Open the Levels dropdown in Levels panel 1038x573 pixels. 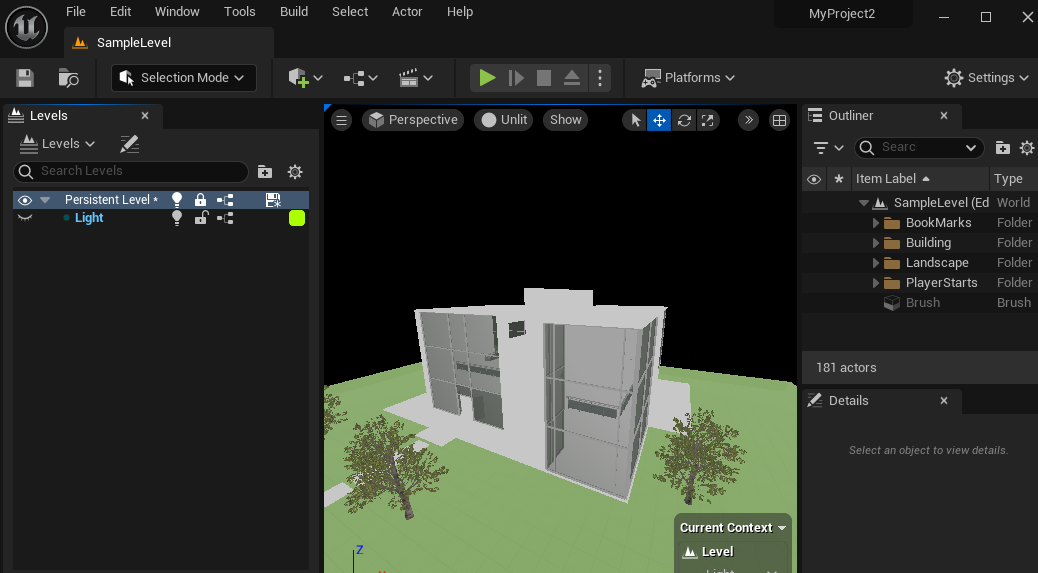coord(58,144)
